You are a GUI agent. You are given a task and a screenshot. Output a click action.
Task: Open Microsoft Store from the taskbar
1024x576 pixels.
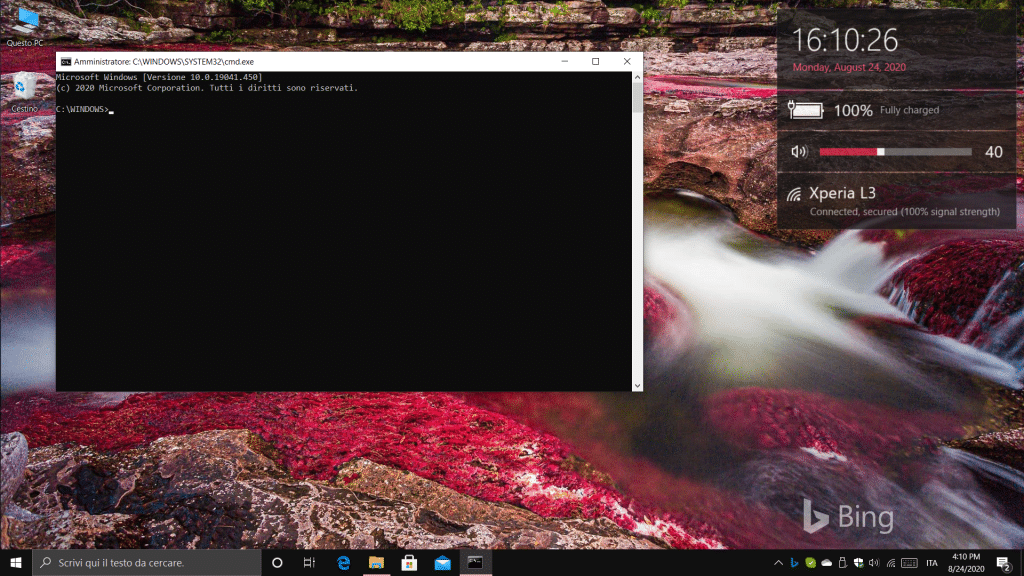click(409, 563)
